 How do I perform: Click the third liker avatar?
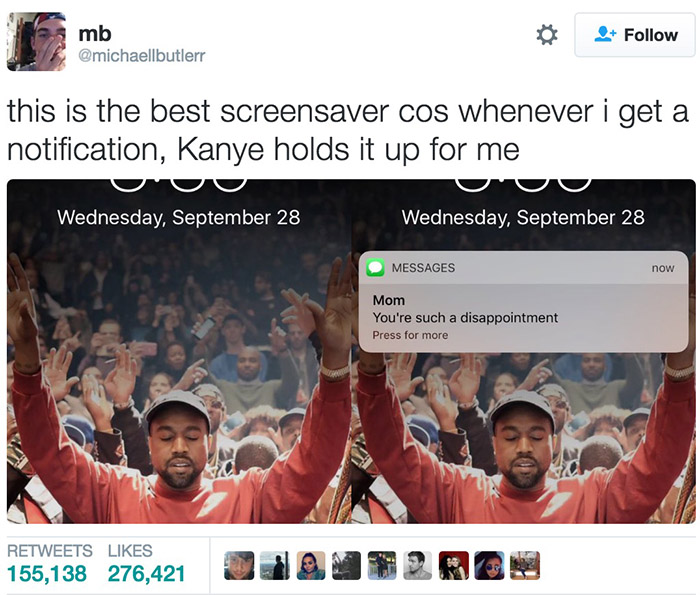coord(311,566)
